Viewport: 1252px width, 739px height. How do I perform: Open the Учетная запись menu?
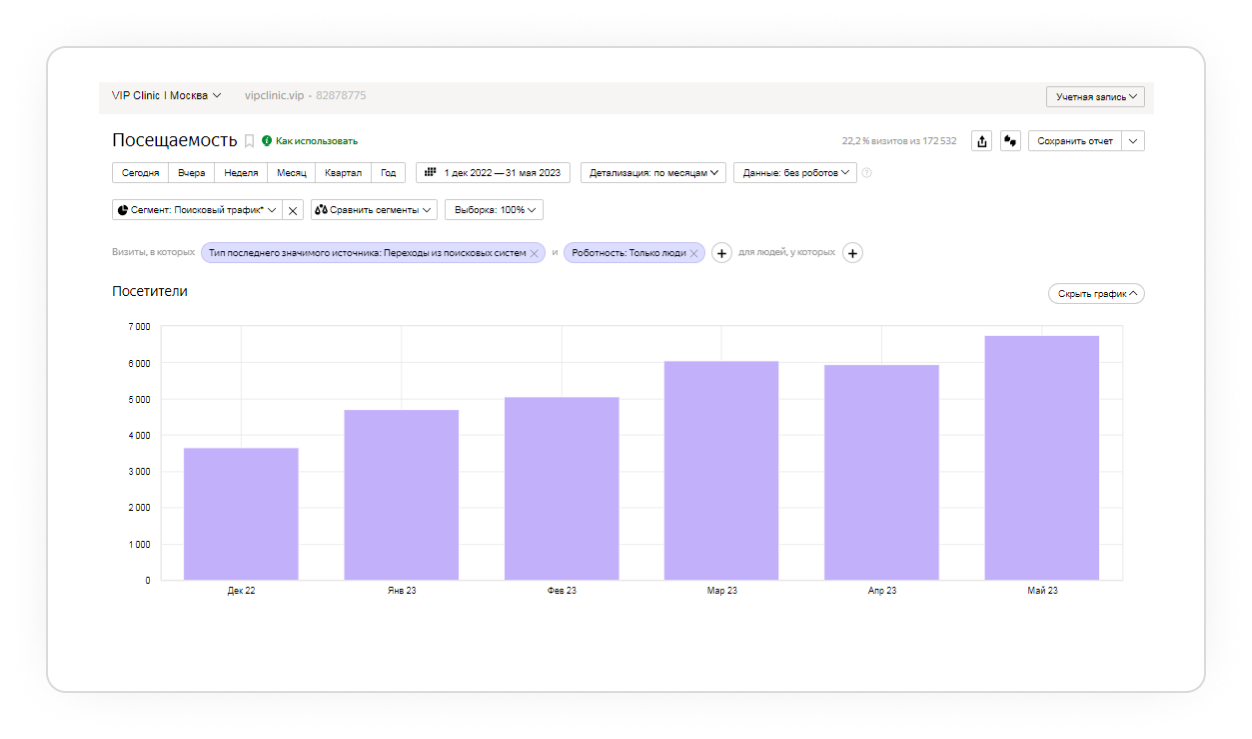coord(1095,97)
